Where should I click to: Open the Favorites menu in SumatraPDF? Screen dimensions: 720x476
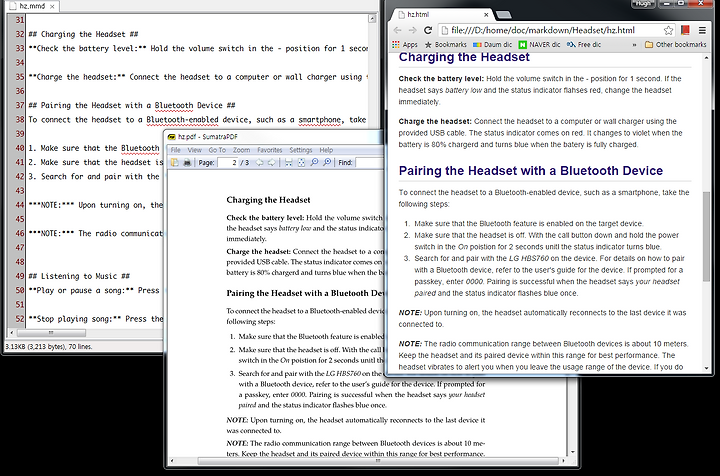pyautogui.click(x=270, y=150)
